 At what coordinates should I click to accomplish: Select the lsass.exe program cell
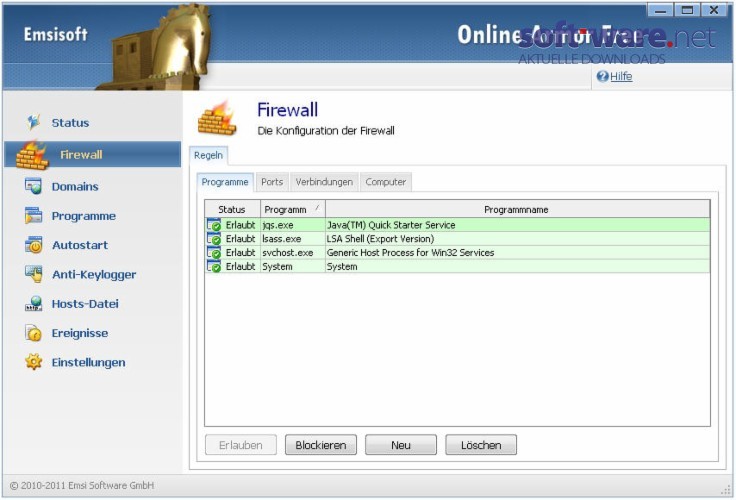[293, 238]
